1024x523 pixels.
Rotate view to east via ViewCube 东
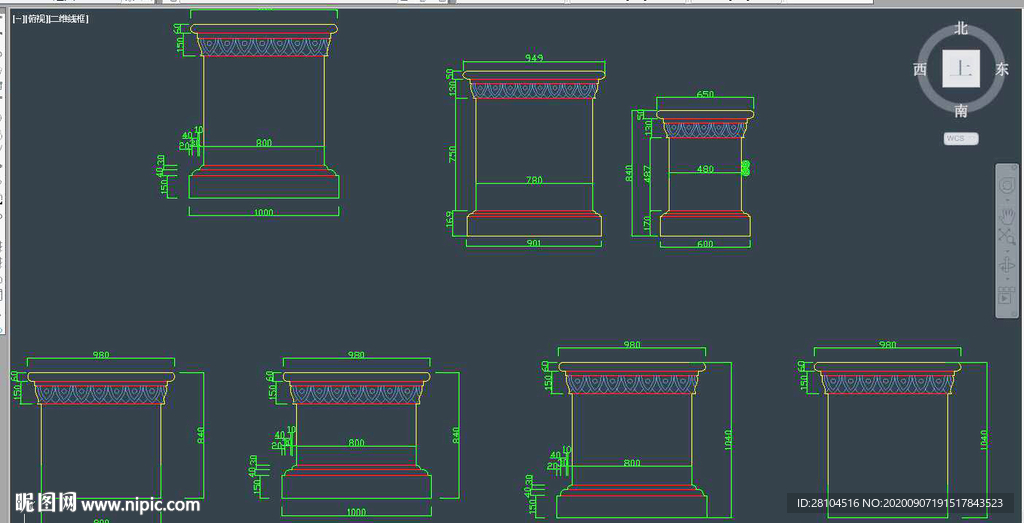(x=1002, y=69)
